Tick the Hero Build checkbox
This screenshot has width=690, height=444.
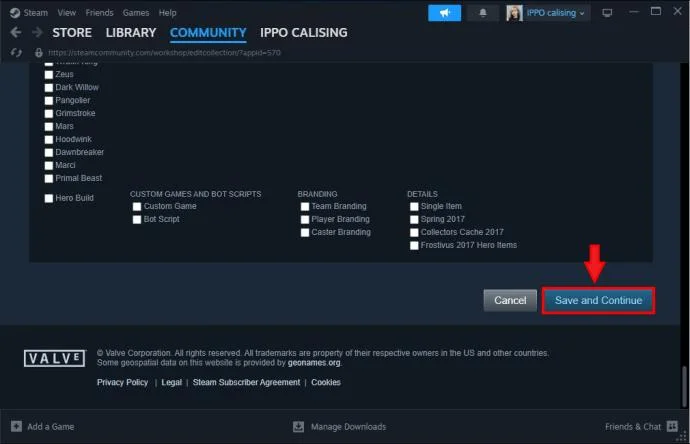(x=49, y=198)
